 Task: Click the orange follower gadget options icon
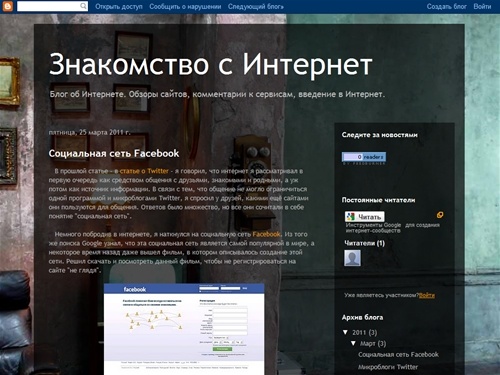tap(440, 215)
